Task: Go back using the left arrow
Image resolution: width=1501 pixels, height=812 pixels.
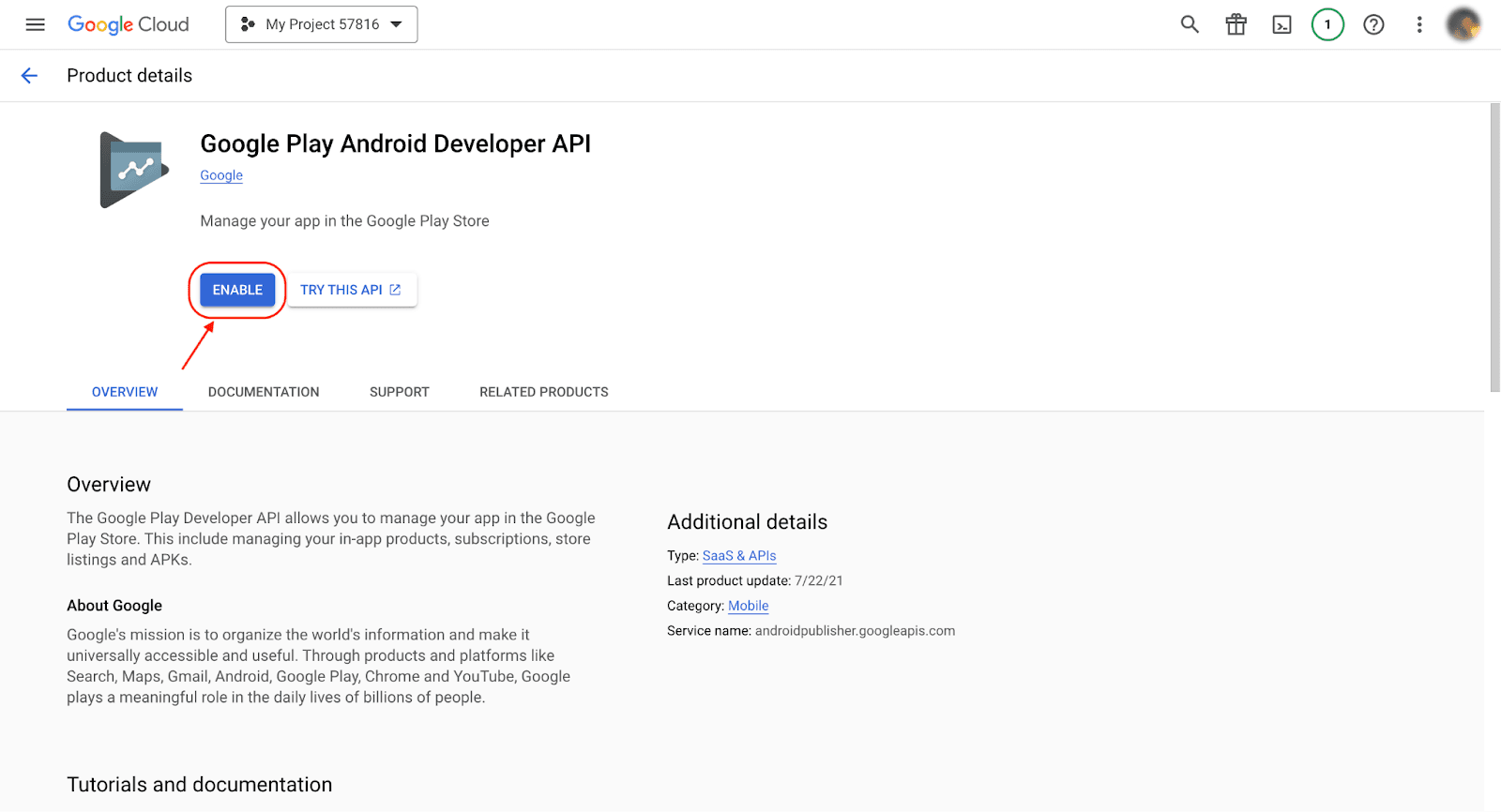Action: click(29, 76)
